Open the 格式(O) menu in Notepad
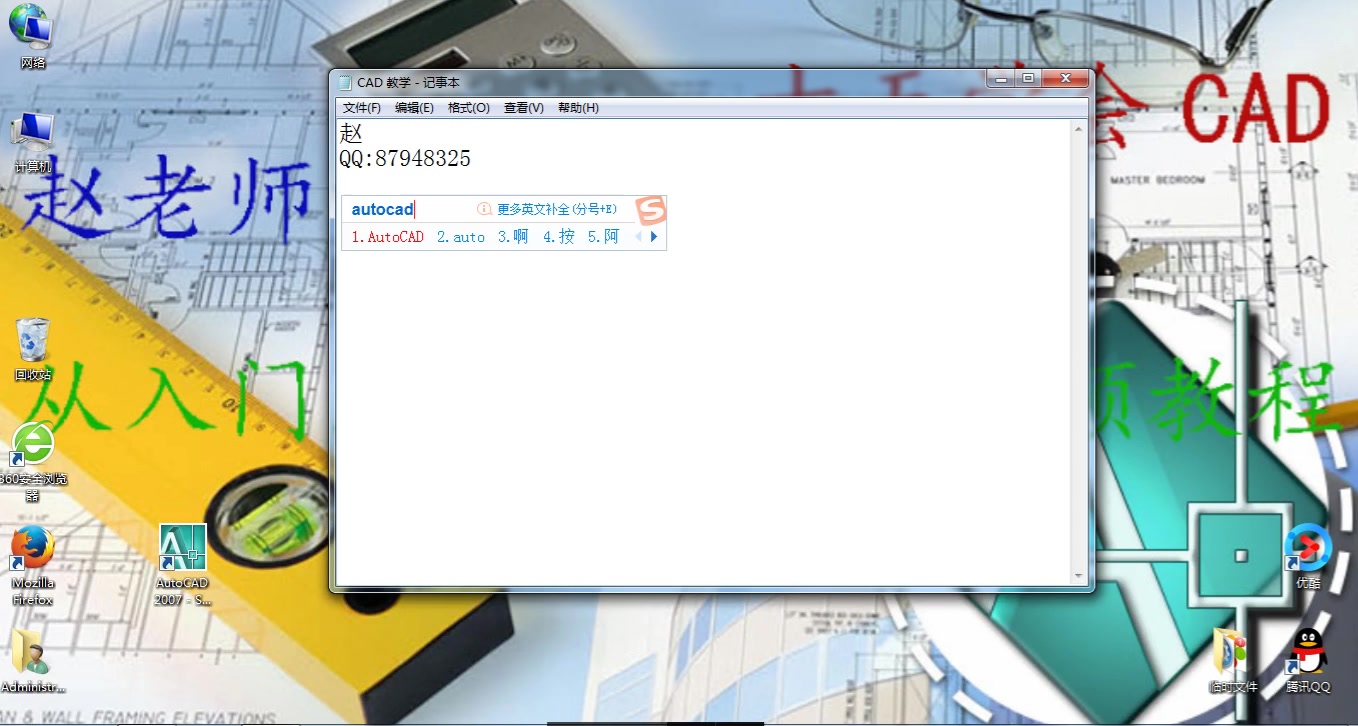The width and height of the screenshot is (1358, 726). click(469, 108)
